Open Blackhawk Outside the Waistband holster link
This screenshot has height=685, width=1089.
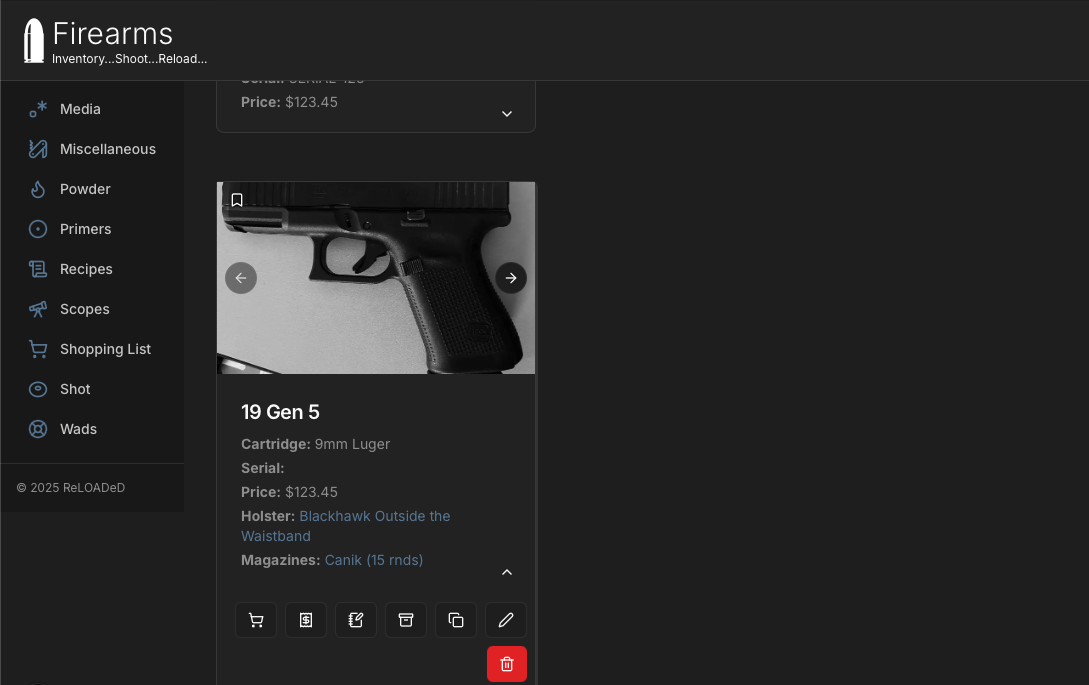(x=345, y=526)
